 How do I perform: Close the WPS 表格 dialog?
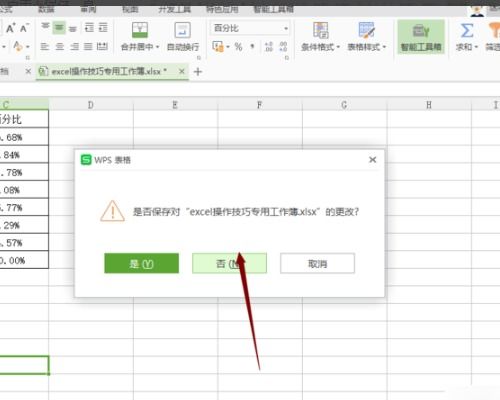point(373,160)
